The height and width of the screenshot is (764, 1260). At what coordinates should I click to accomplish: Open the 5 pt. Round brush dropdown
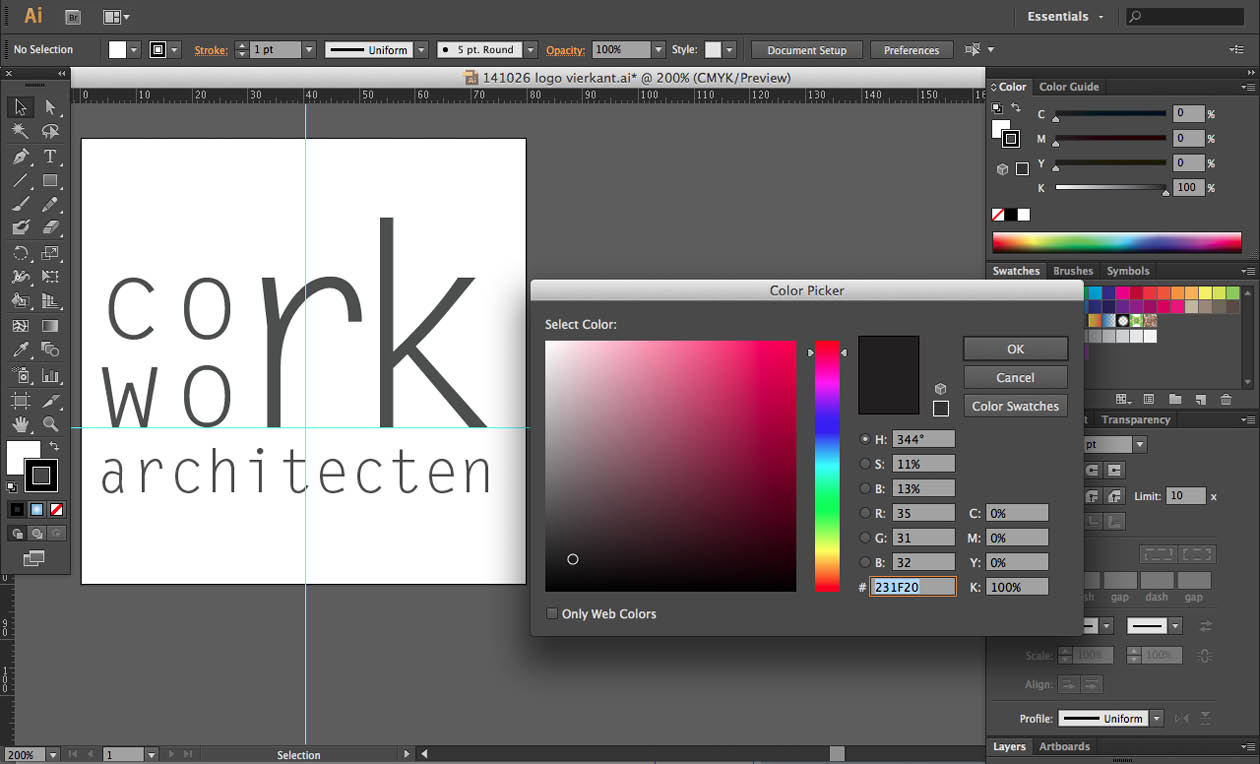[x=530, y=50]
